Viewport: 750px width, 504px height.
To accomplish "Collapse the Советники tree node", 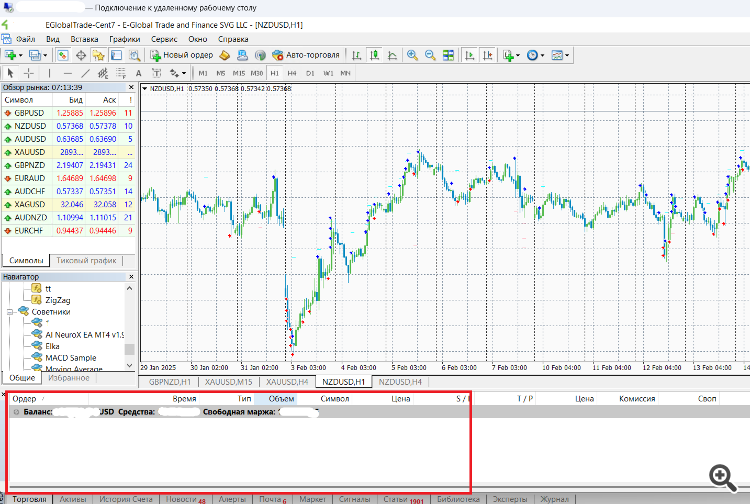I will tap(10, 312).
